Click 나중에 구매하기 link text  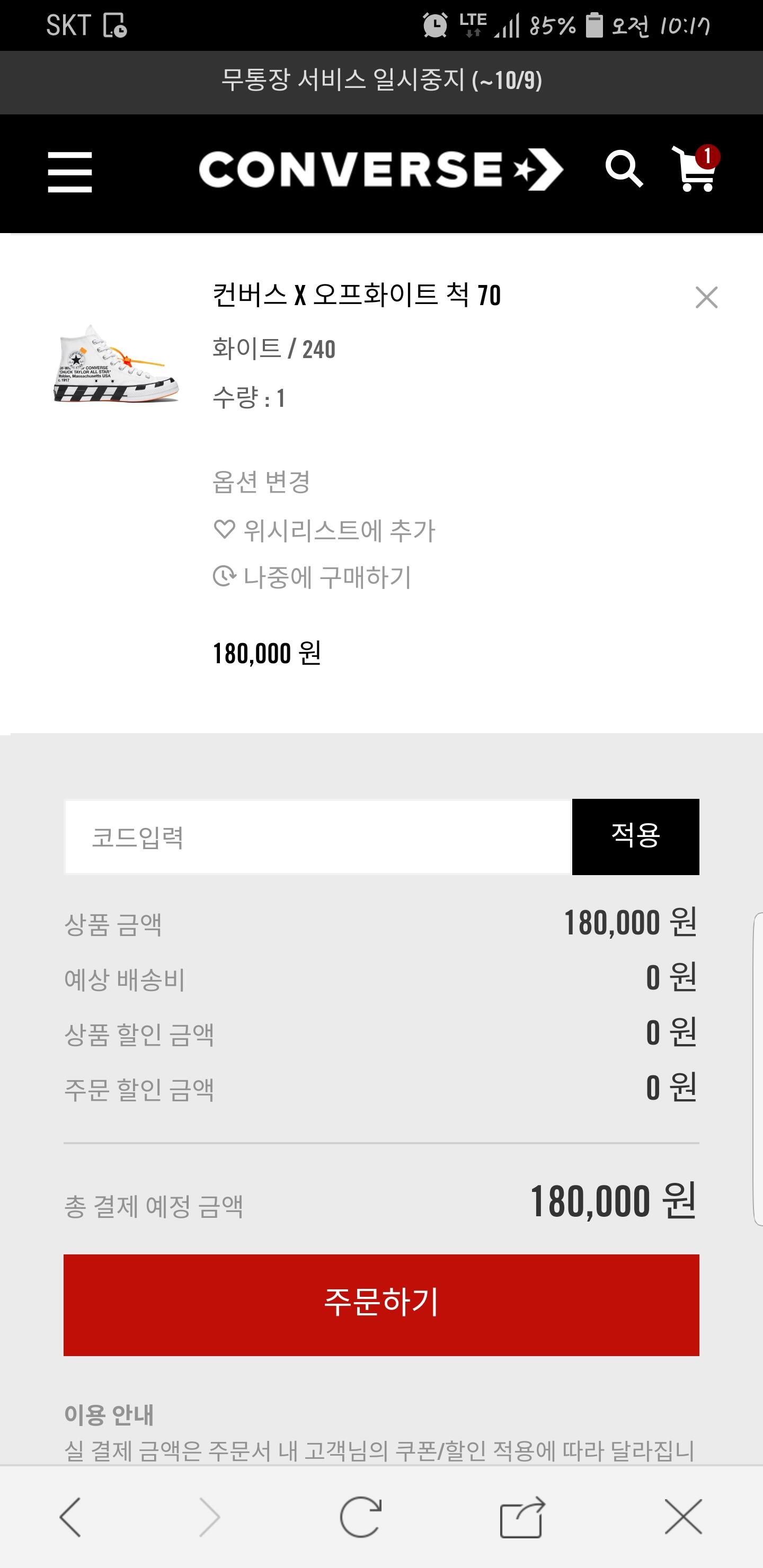327,577
